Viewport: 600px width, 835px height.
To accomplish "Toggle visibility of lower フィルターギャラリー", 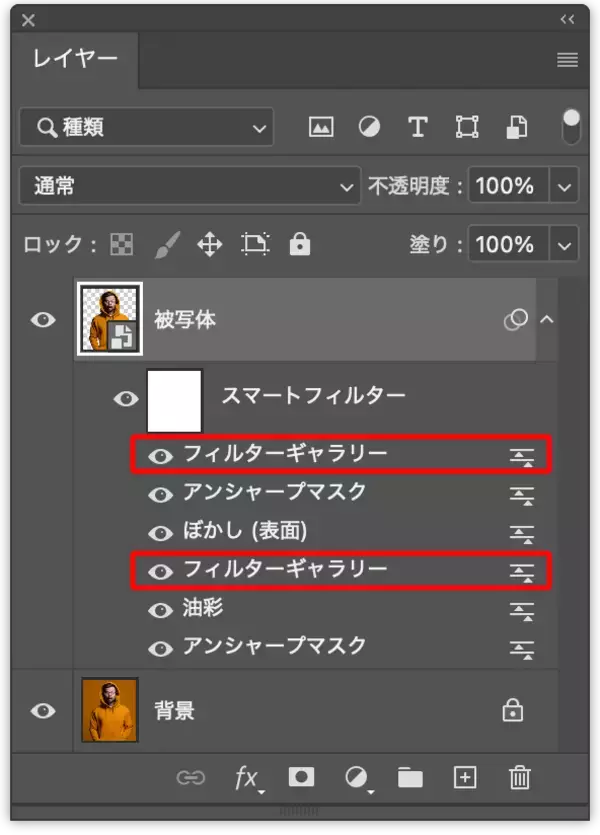I will pyautogui.click(x=160, y=572).
